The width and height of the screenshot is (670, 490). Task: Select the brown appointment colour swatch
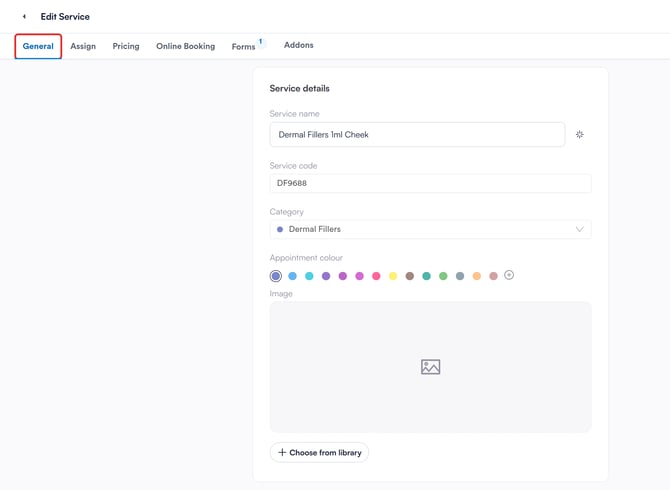[x=410, y=276]
